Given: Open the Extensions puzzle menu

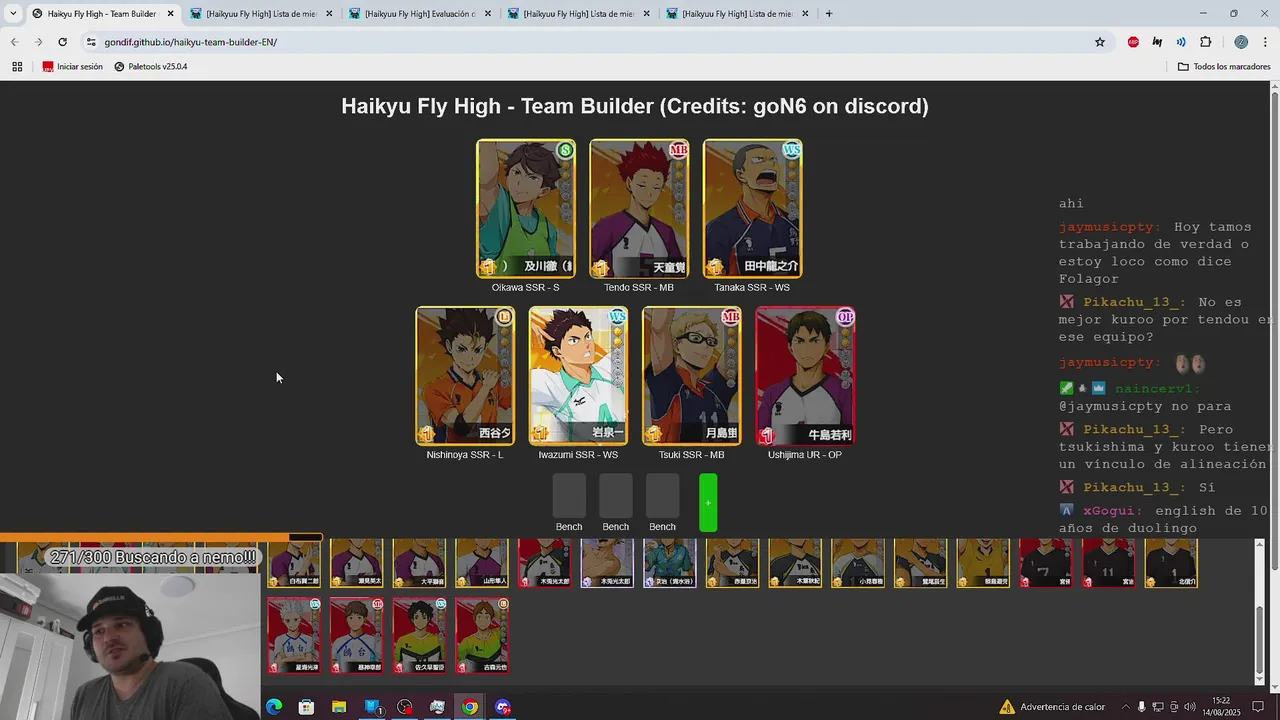Looking at the screenshot, I should click(1205, 42).
